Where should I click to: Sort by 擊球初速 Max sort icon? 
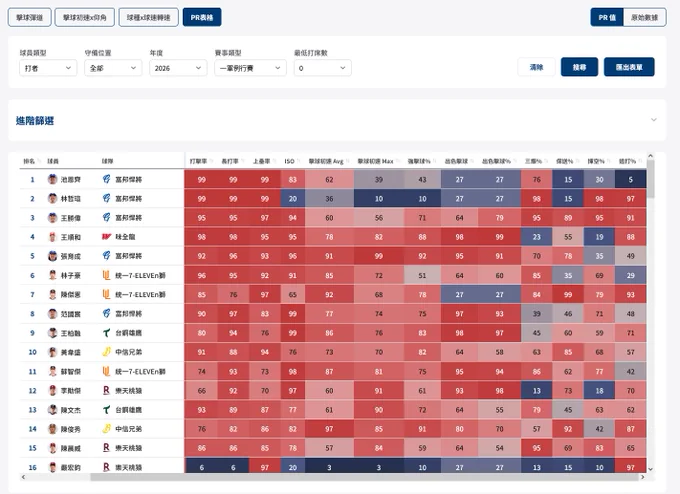397,161
